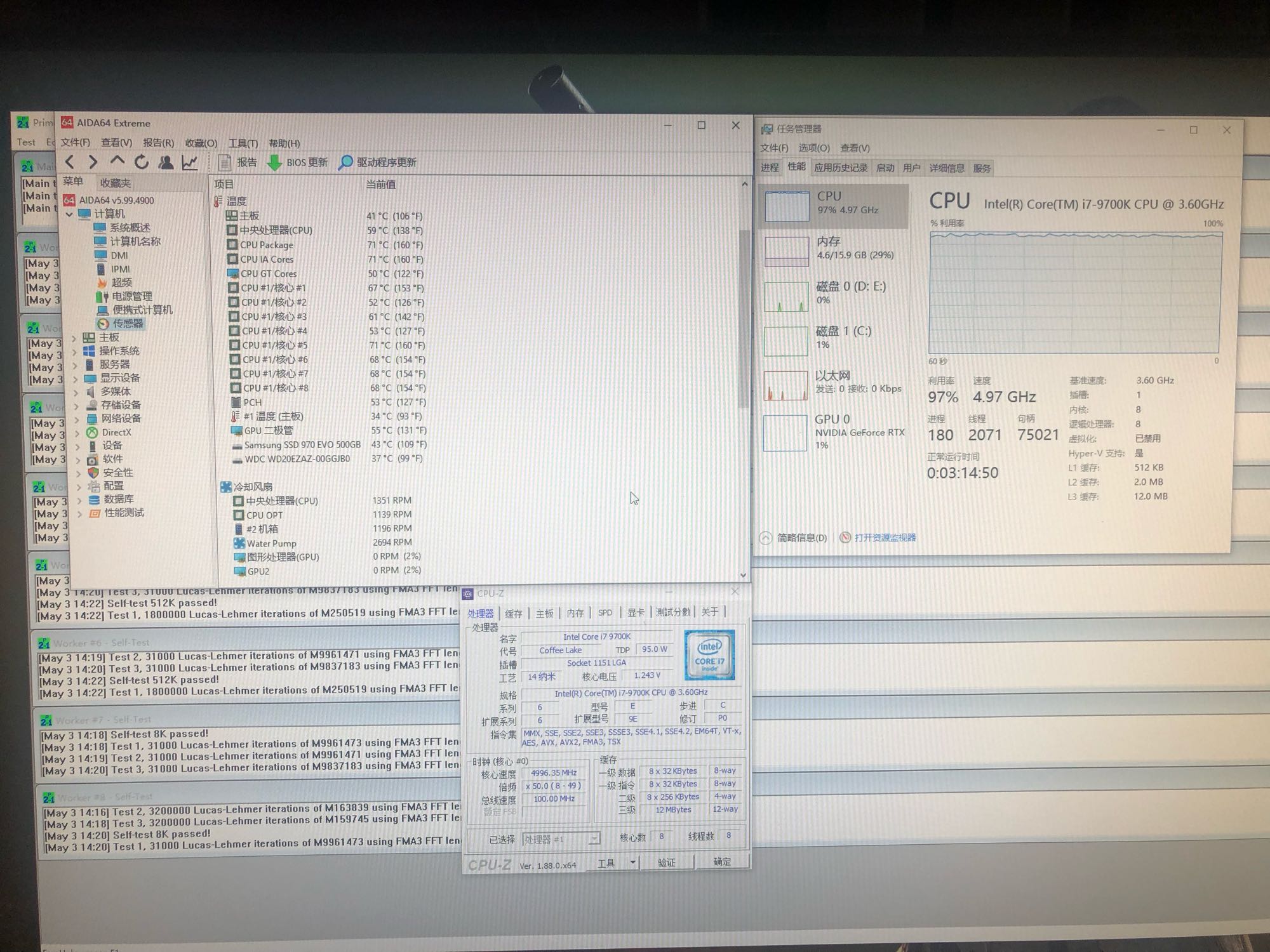Viewport: 1270px width, 952px height.
Task: Expand the 多媒体 tree node
Action: pos(76,392)
